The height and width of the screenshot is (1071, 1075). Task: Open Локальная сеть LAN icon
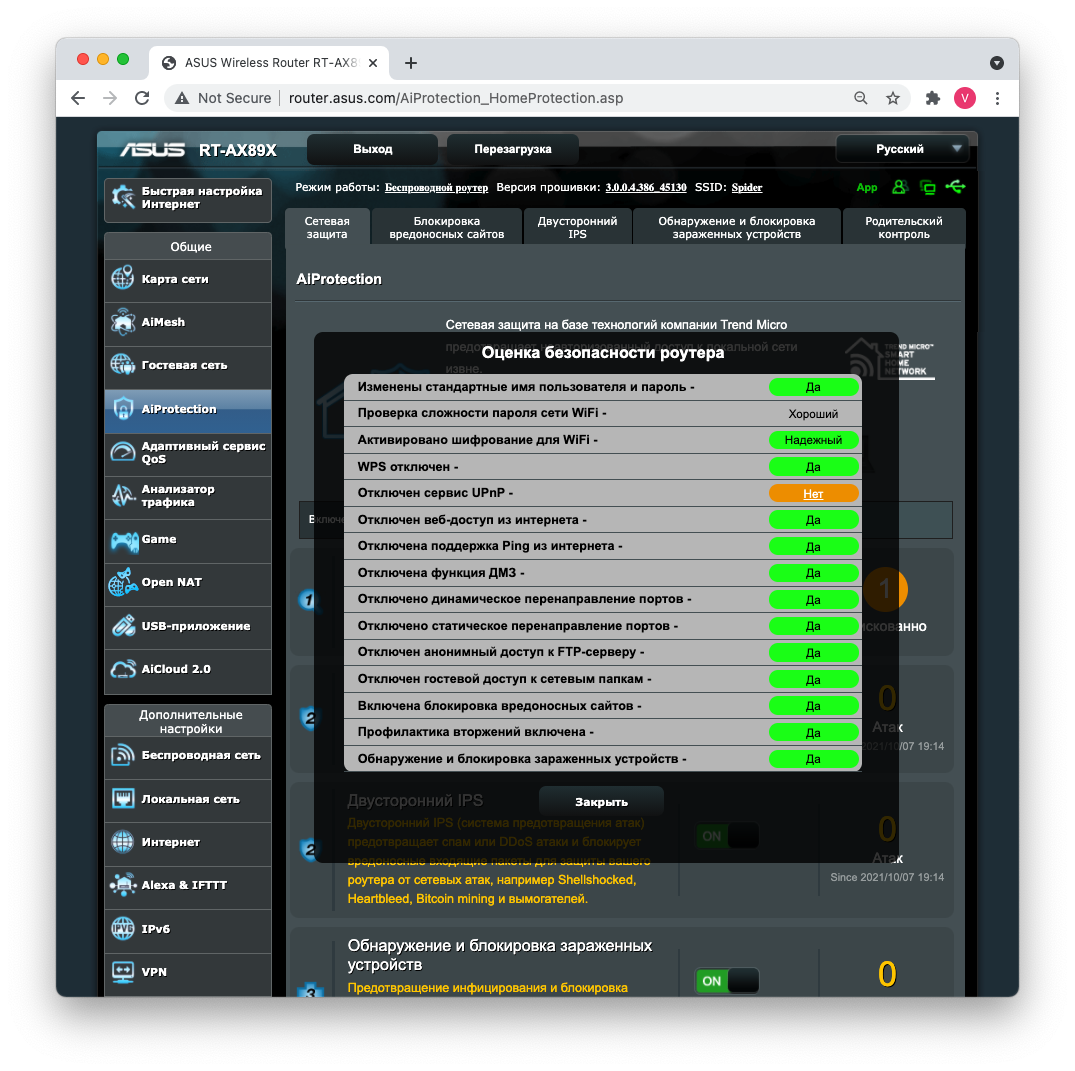tap(123, 799)
